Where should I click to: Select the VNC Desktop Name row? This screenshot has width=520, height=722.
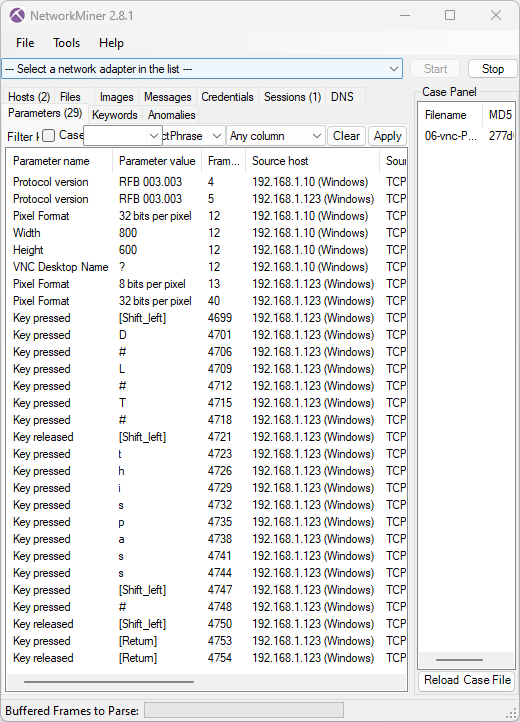pyautogui.click(x=207, y=267)
